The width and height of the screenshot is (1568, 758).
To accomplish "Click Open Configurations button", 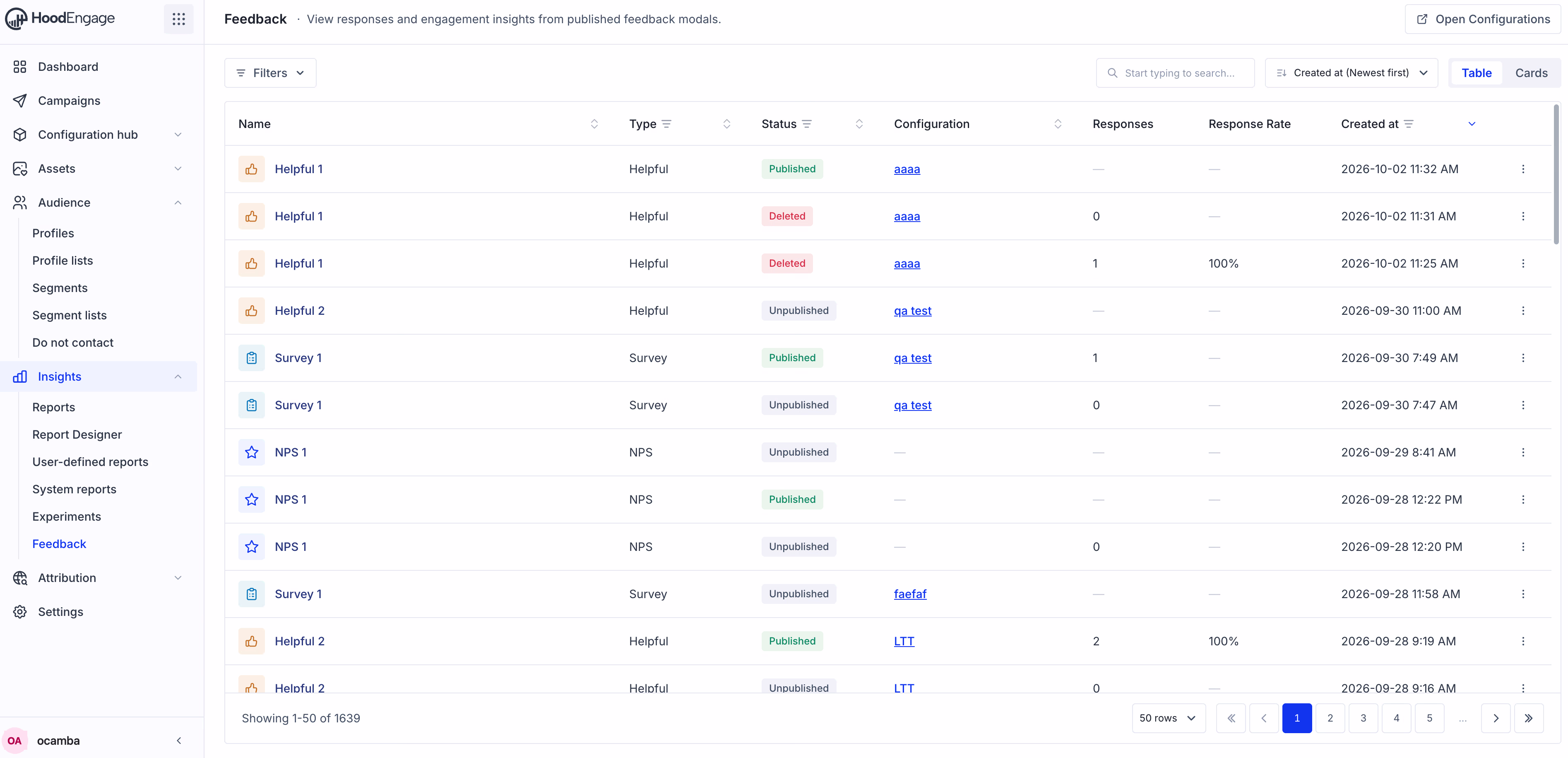I will click(x=1483, y=19).
